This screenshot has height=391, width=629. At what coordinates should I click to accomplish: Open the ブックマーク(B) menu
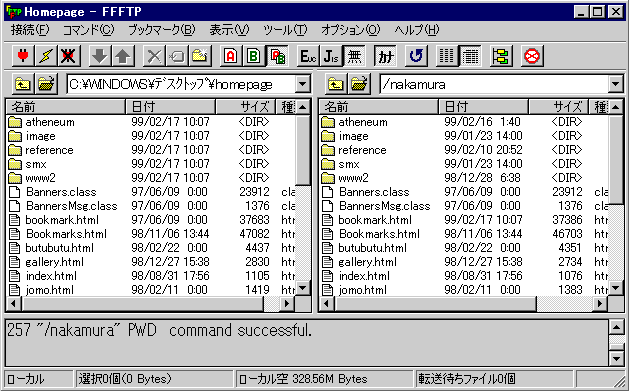tap(162, 30)
